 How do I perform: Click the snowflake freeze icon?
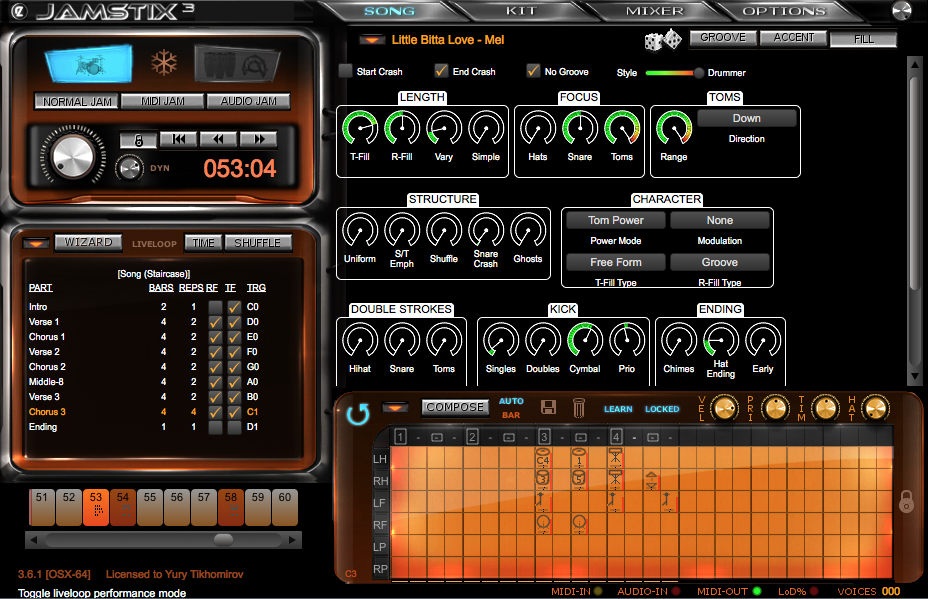point(164,62)
